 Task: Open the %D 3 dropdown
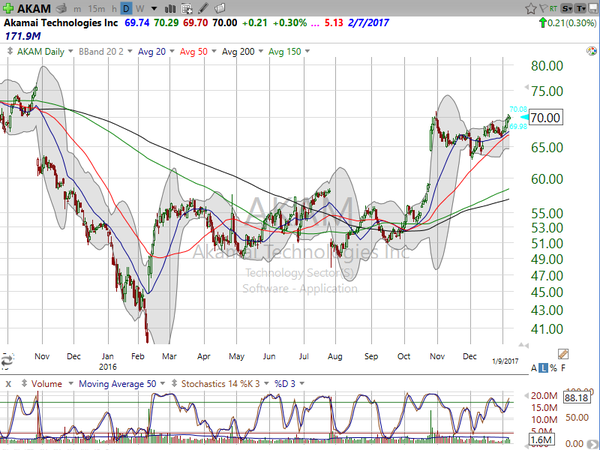(x=302, y=383)
